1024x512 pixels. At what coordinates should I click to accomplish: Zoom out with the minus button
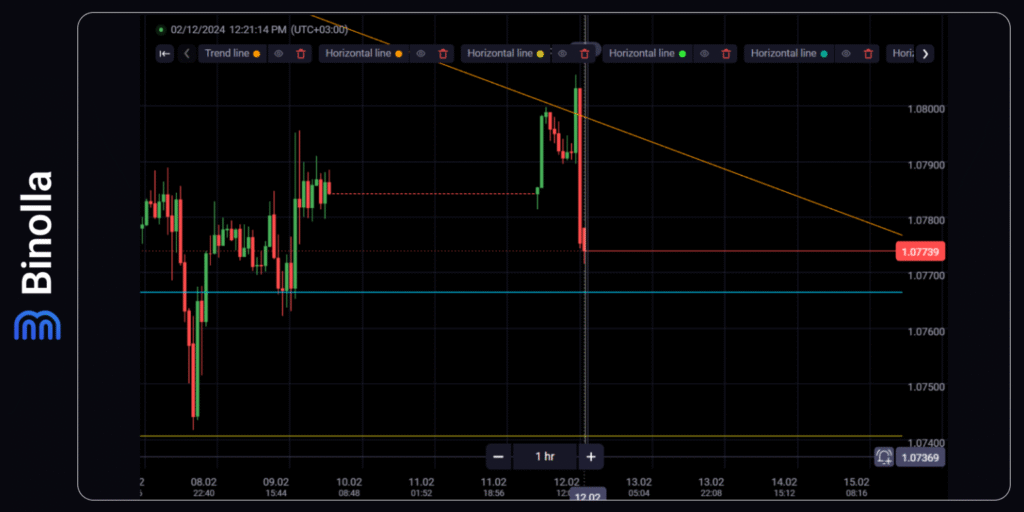498,457
